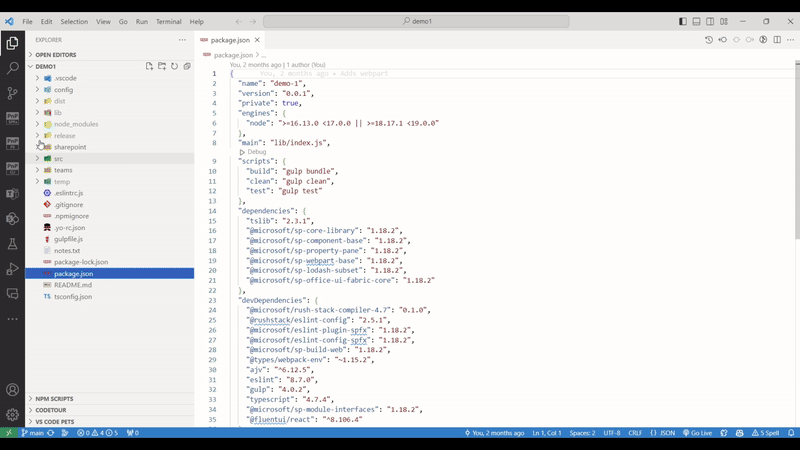Open the Selection menu
Screen dimensions: 800x450
[74, 21]
